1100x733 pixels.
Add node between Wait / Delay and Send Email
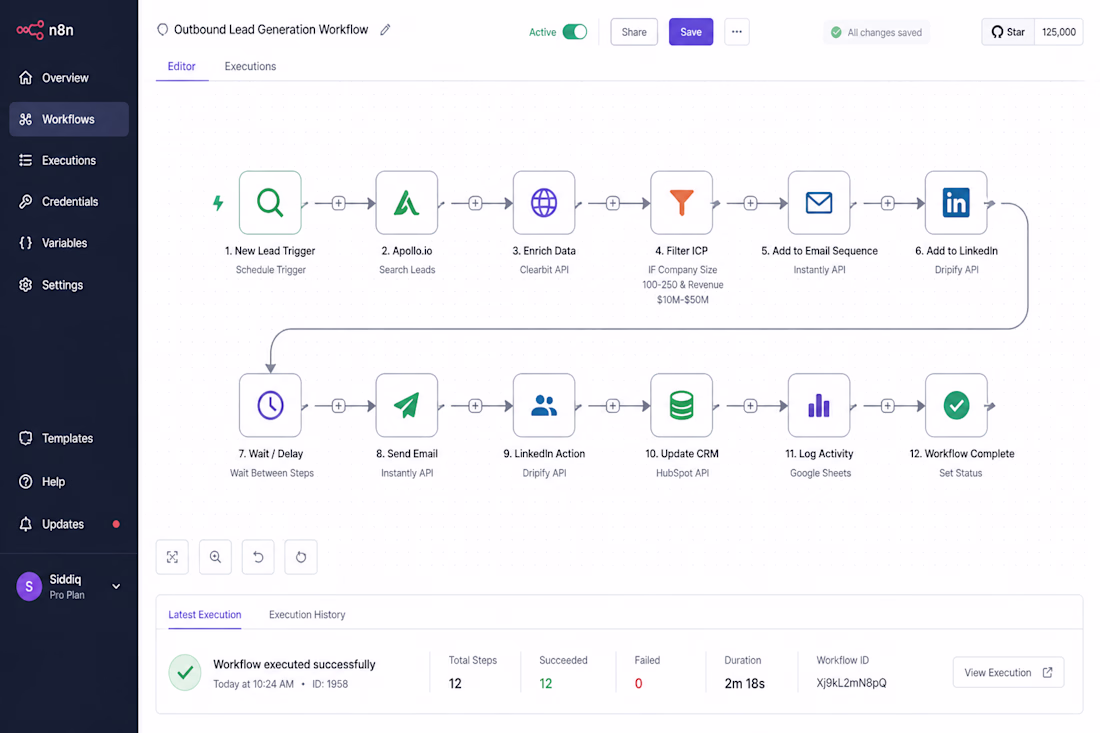click(x=338, y=405)
